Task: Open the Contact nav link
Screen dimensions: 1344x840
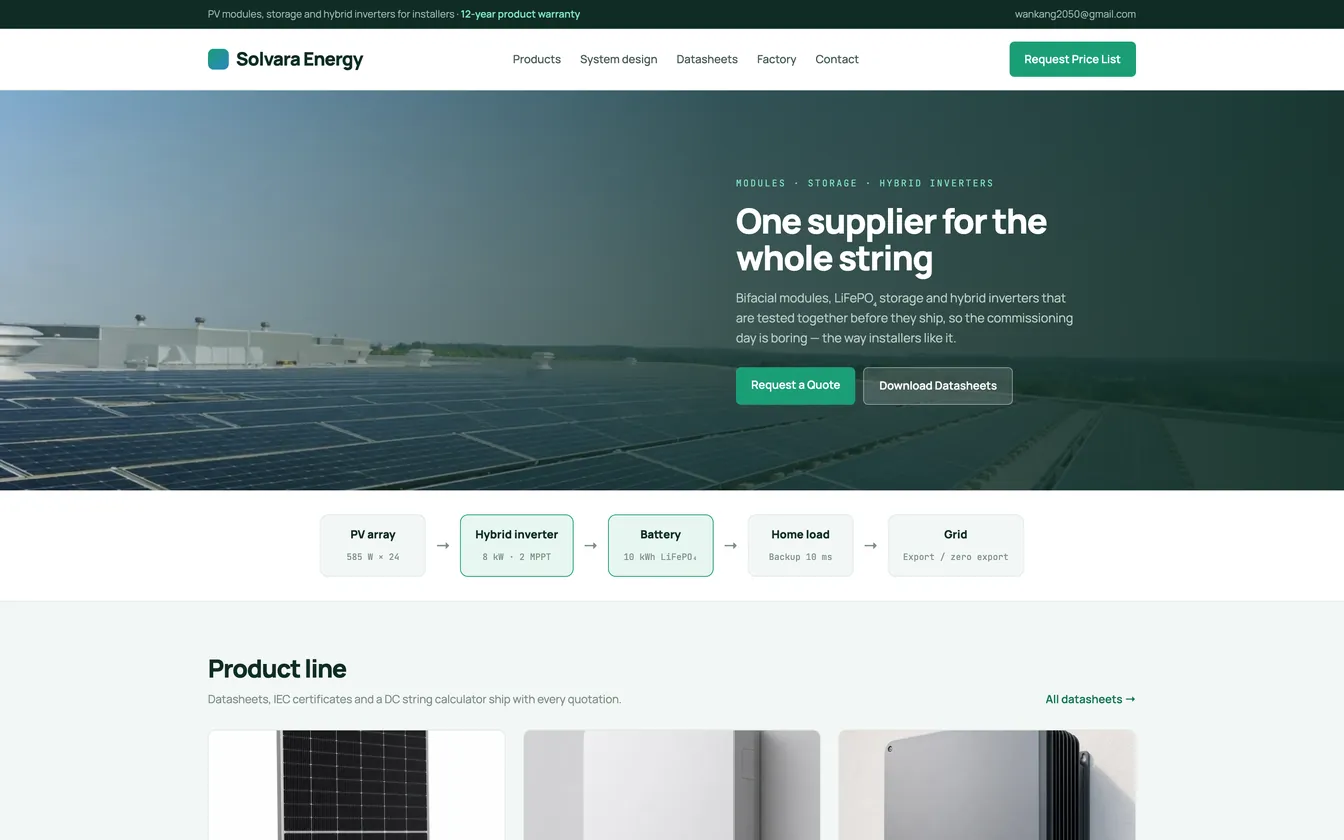Action: coord(837,59)
